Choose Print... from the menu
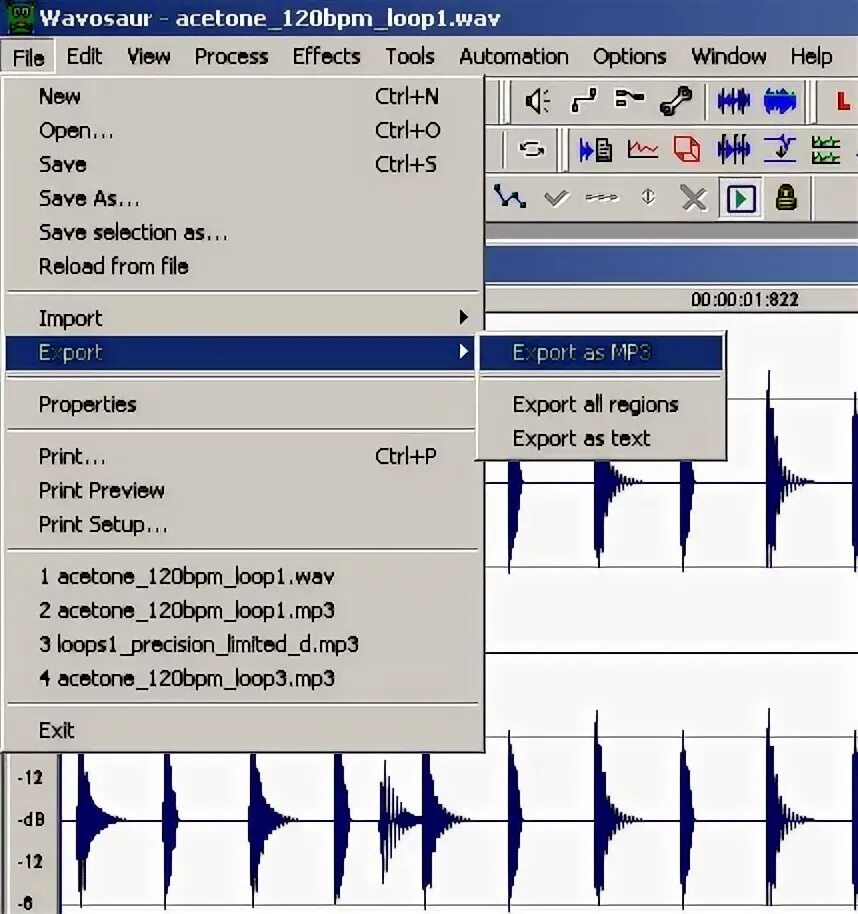Screen dimensions: 858x914 (242, 456)
